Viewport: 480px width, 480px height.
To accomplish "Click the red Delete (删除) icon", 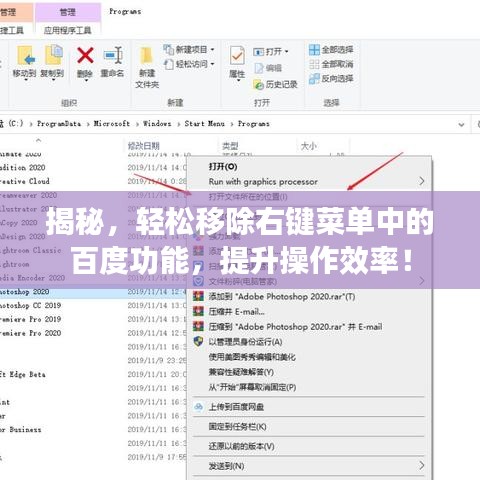I will coord(85,55).
